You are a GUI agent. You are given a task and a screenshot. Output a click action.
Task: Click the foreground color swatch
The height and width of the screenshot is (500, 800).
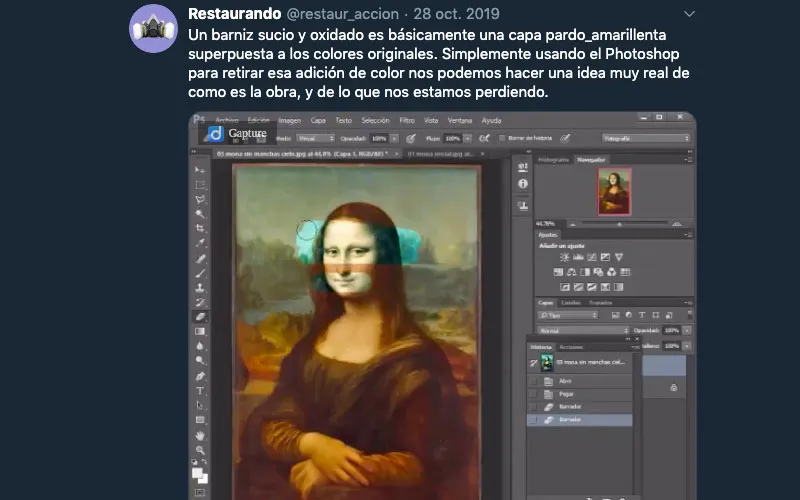click(197, 473)
